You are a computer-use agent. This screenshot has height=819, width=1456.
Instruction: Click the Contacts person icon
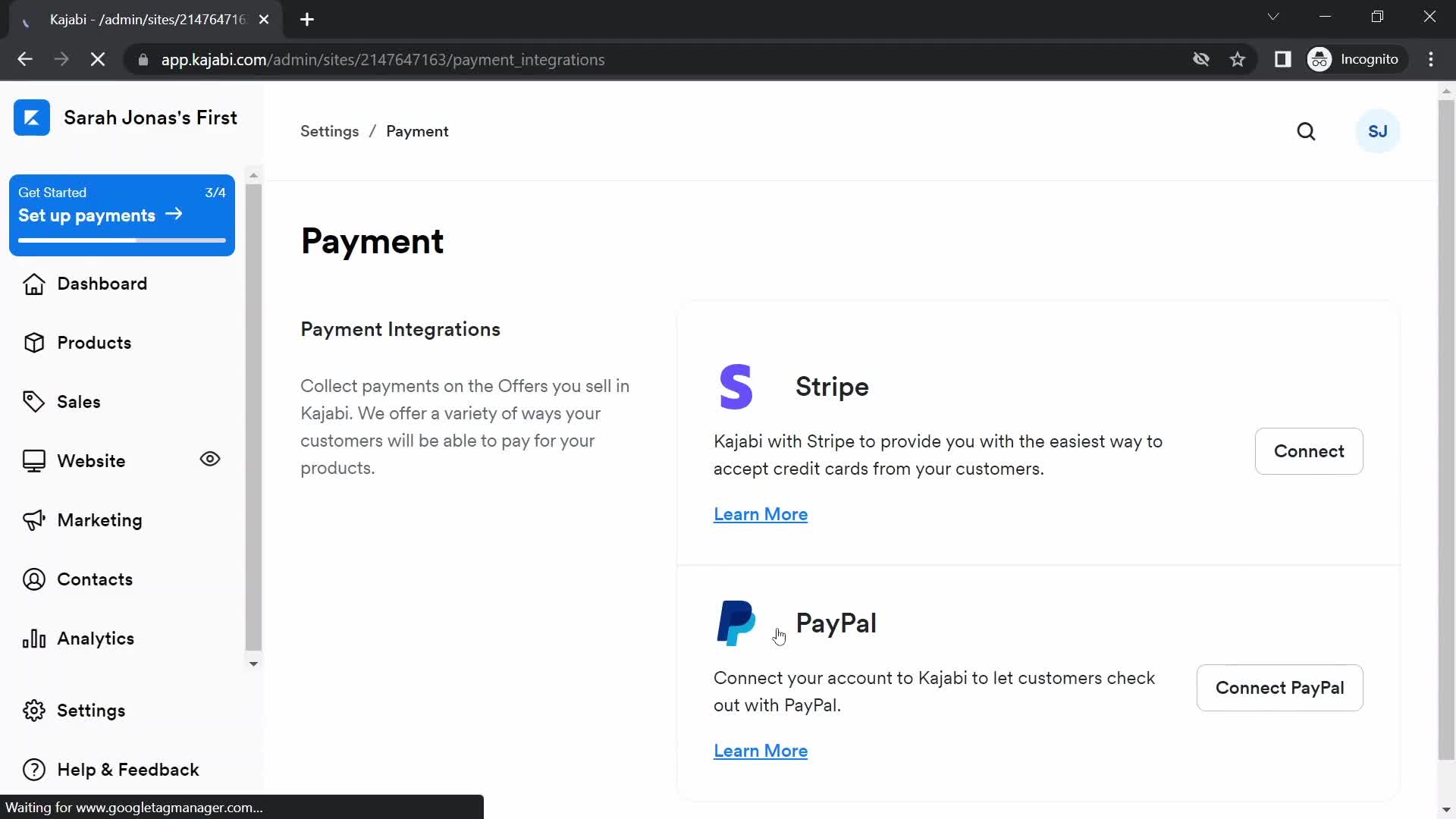tap(34, 579)
